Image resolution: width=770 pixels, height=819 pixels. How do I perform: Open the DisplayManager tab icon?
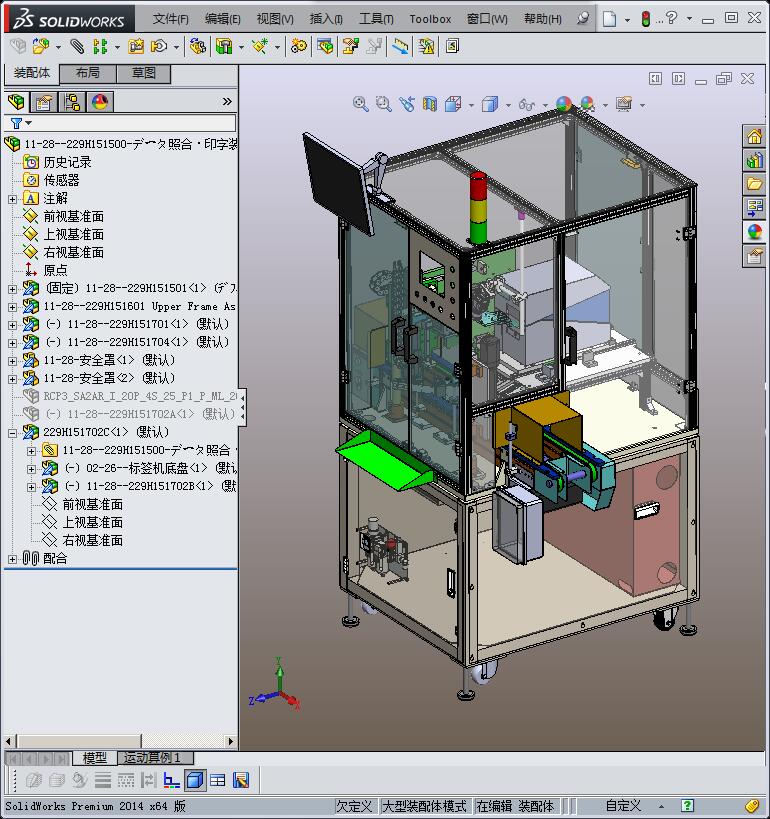point(99,102)
